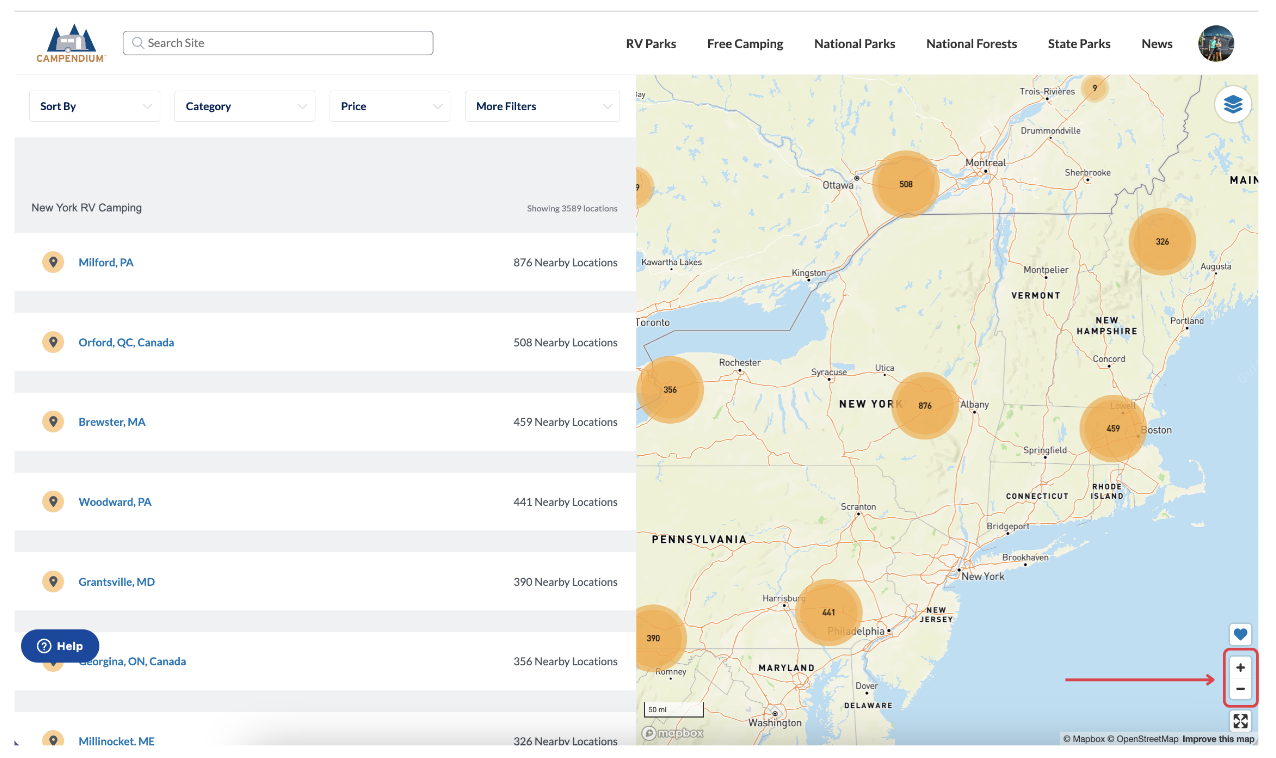Click the Milford, PA location pin icon
This screenshot has width=1276, height=758.
[53, 262]
